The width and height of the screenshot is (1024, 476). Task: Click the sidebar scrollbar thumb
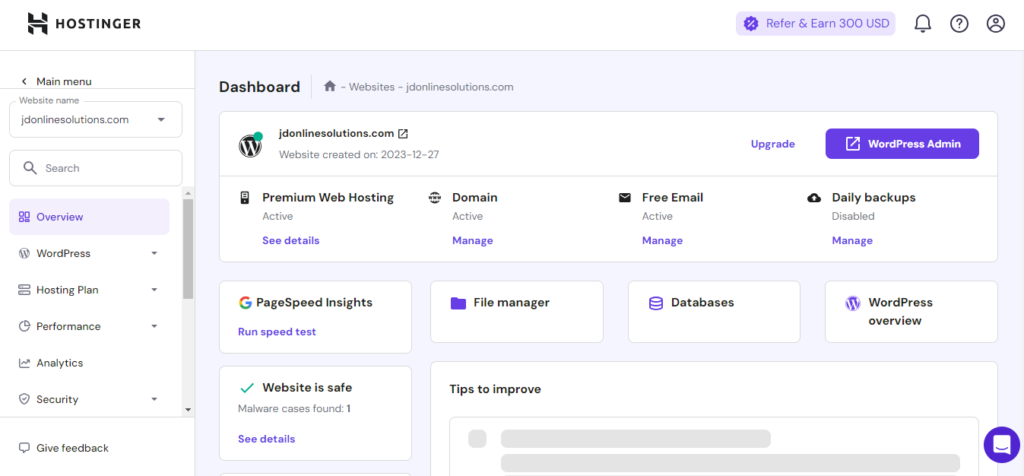click(x=188, y=249)
